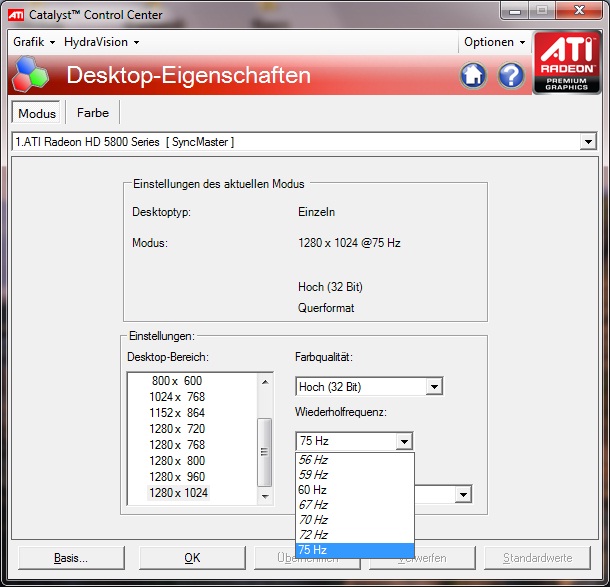Choose 1280 x 720 resolution
This screenshot has height=587, width=610.
[x=177, y=429]
